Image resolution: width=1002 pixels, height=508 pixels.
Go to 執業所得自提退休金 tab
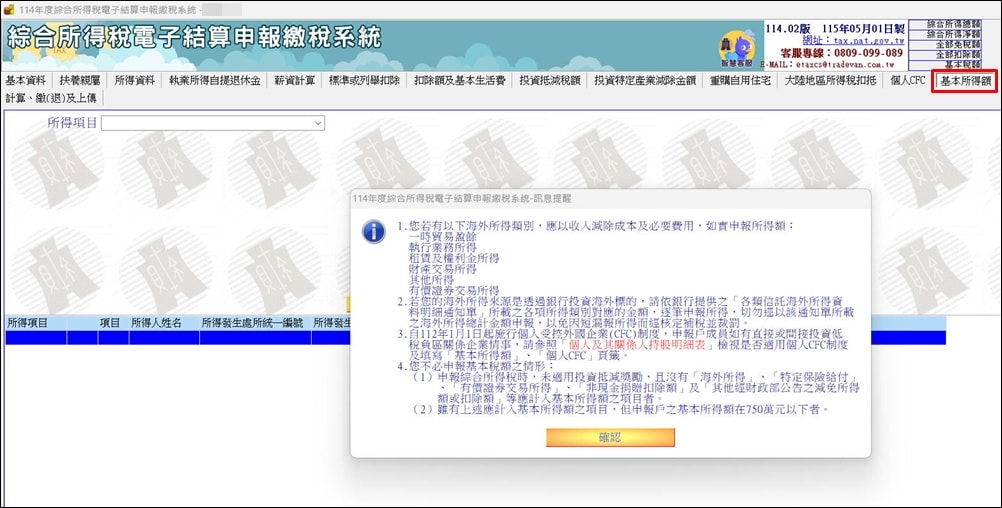215,81
